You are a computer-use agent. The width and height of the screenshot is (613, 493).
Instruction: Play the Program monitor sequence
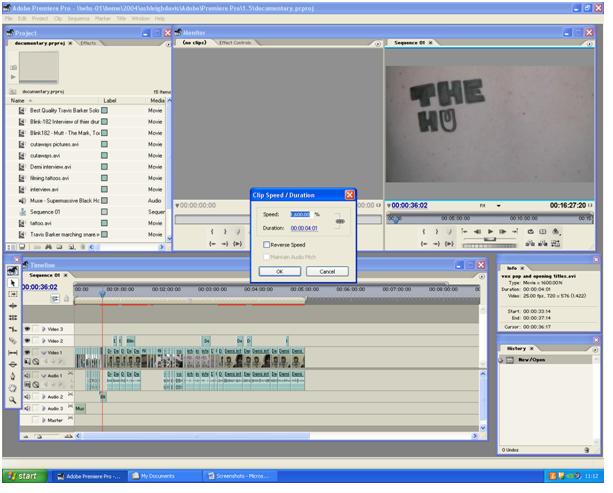click(490, 231)
